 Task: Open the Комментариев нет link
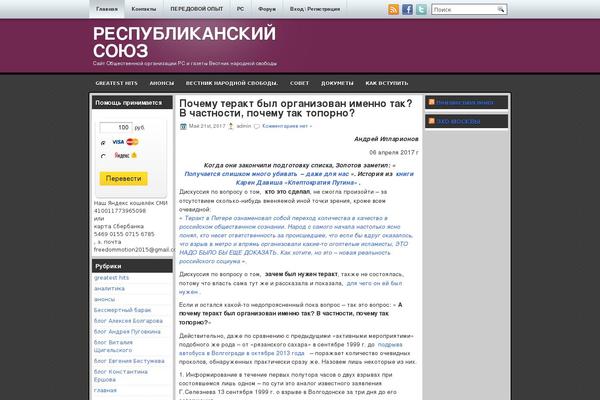(287, 126)
